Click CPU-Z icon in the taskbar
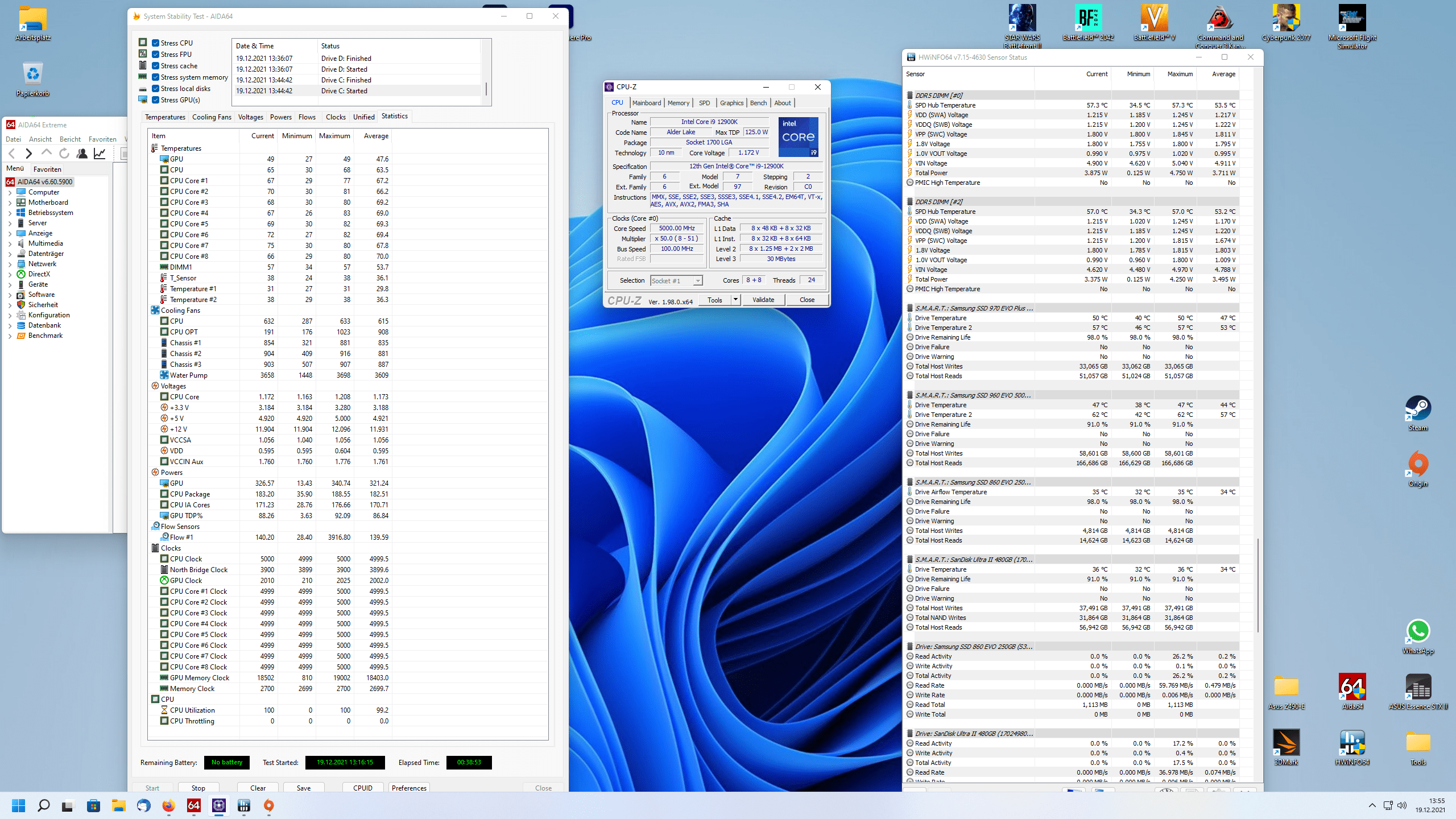Image resolution: width=1456 pixels, height=819 pixels. pos(219,805)
